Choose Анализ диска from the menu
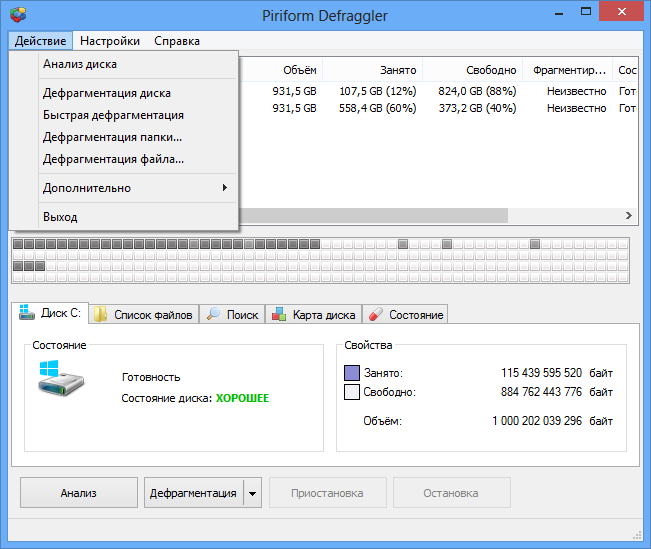 point(124,64)
